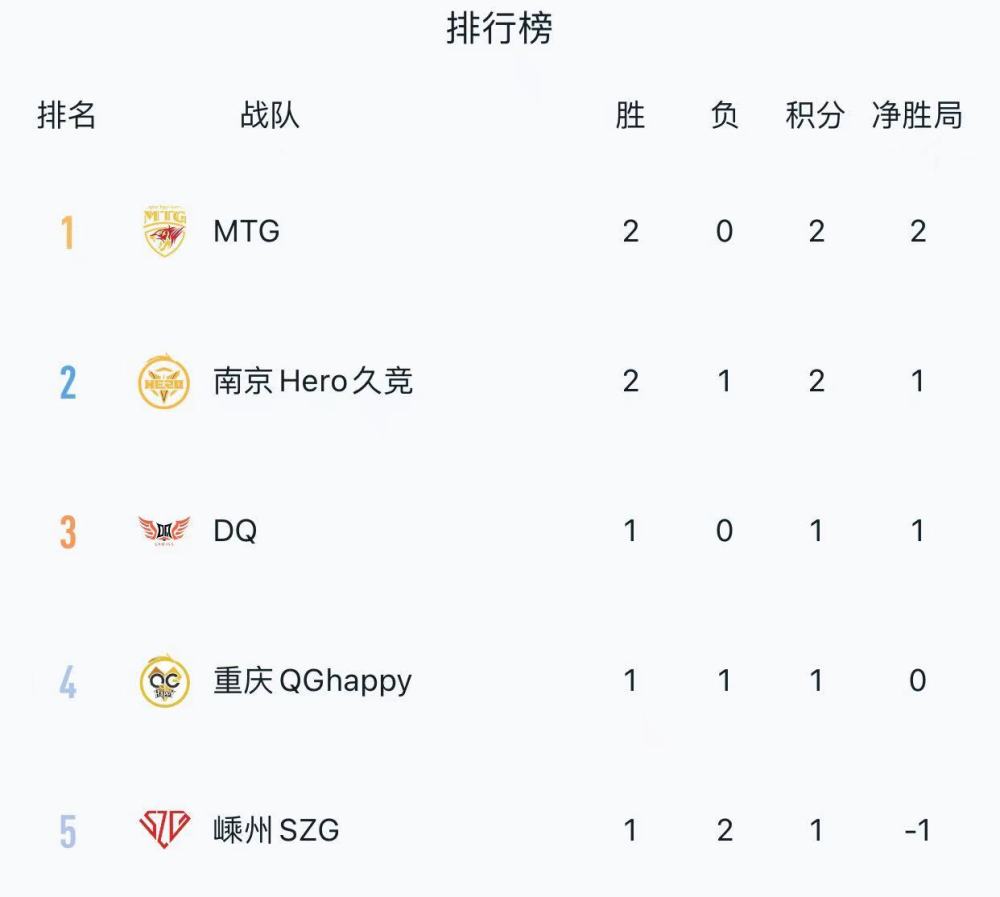1000x897 pixels.
Task: Open the MTG team name
Action: (247, 231)
